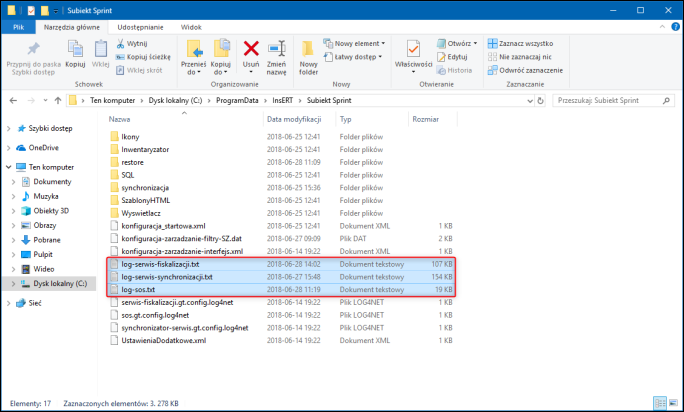This screenshot has width=684, height=412.
Task: Open Łatwy dostęp dropdown
Action: pos(353,57)
